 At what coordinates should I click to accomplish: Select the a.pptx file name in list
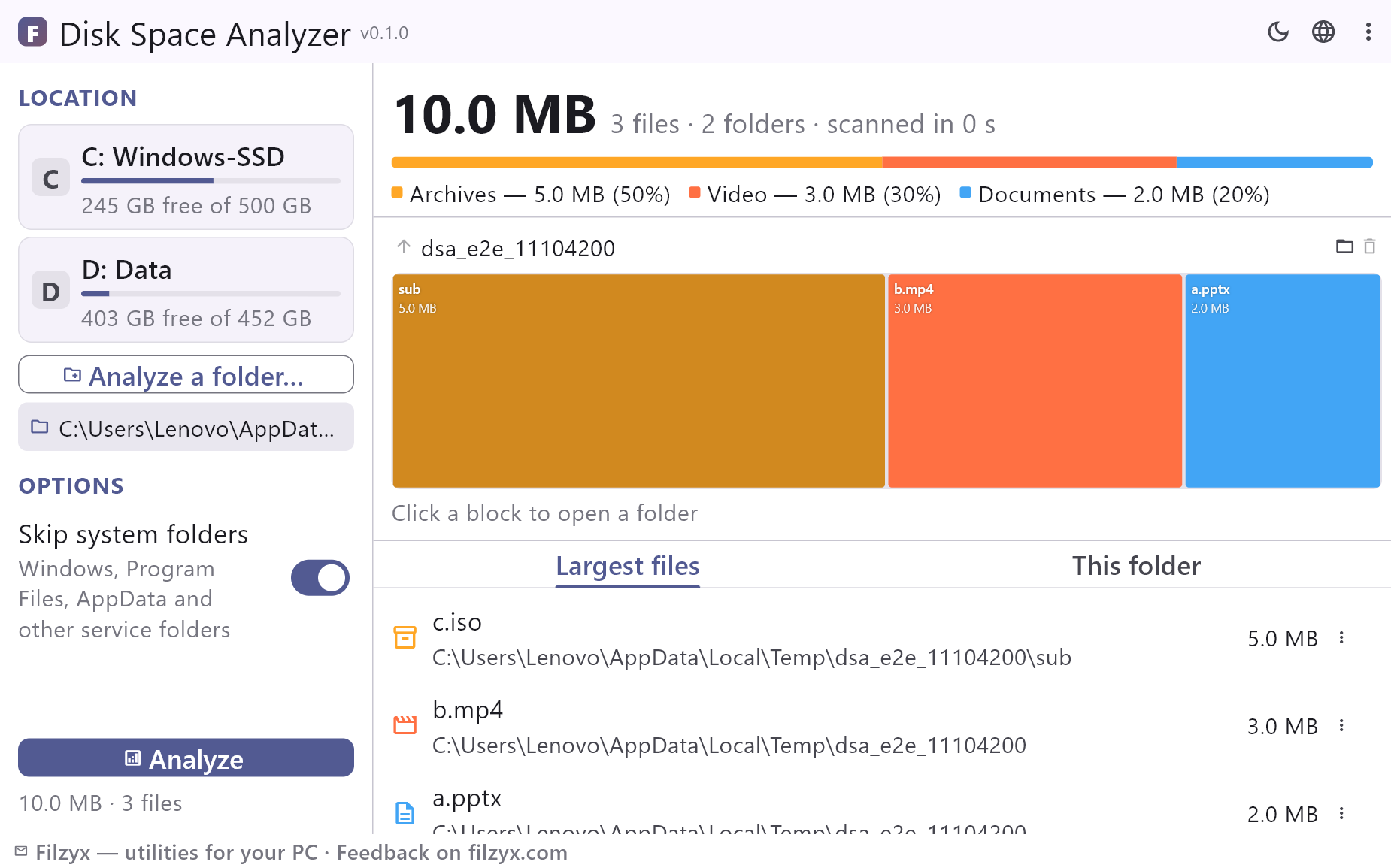[x=467, y=798]
